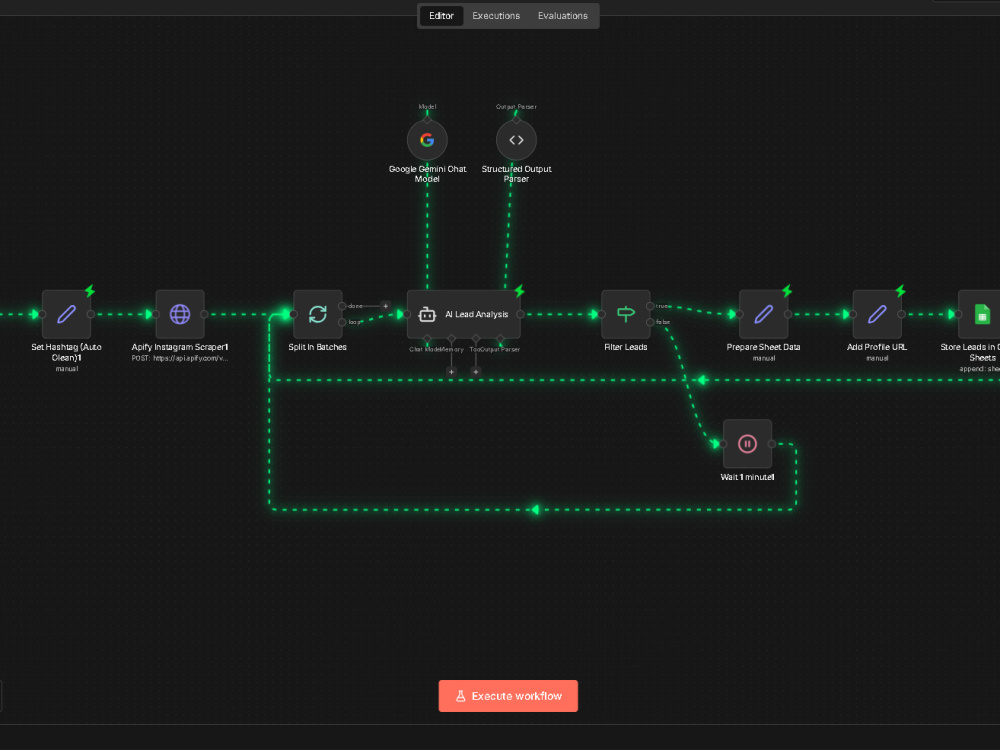Click the Apify Instagram Scraper1 label text

coord(180,347)
